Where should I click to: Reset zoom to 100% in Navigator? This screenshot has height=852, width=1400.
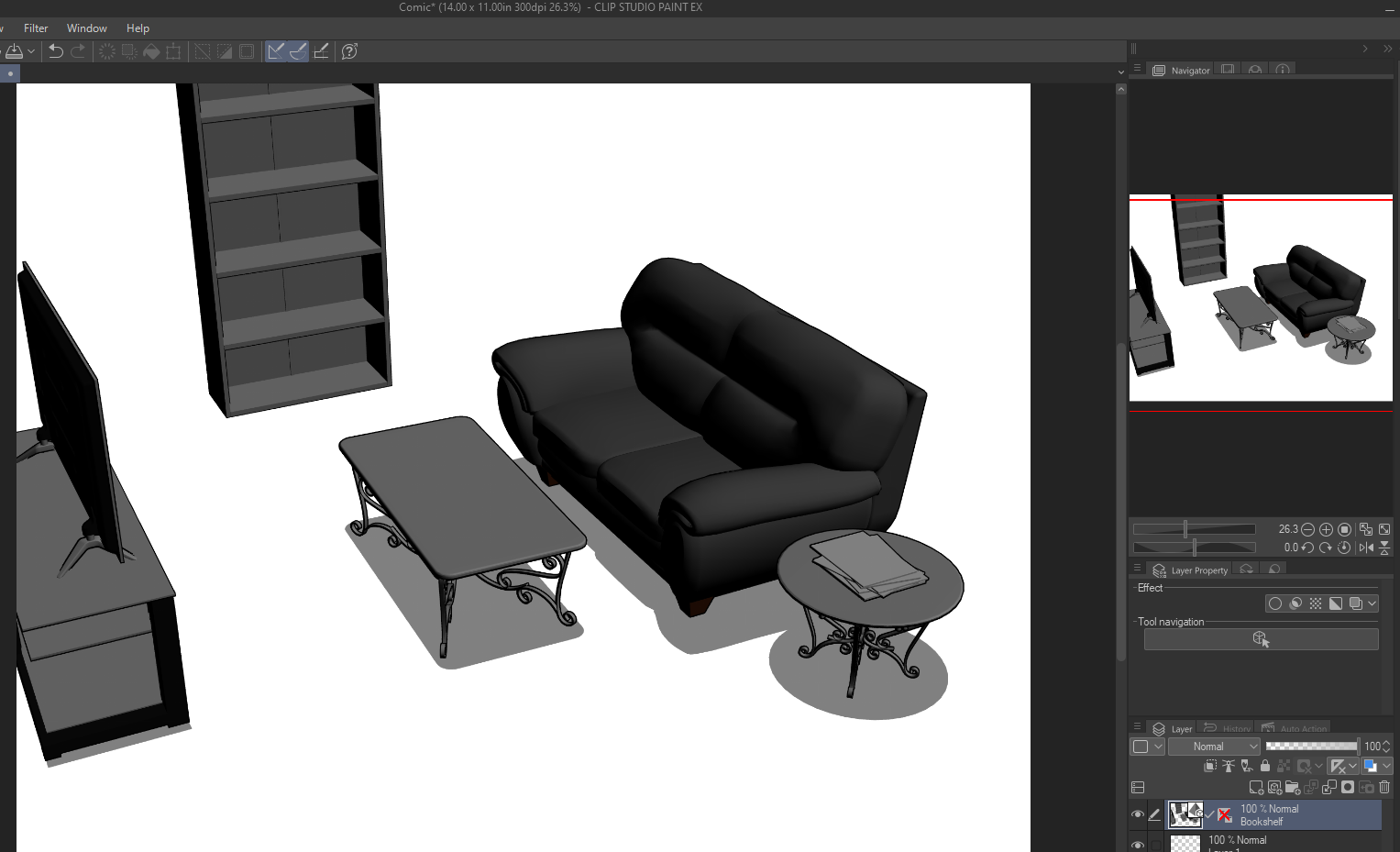click(1344, 529)
